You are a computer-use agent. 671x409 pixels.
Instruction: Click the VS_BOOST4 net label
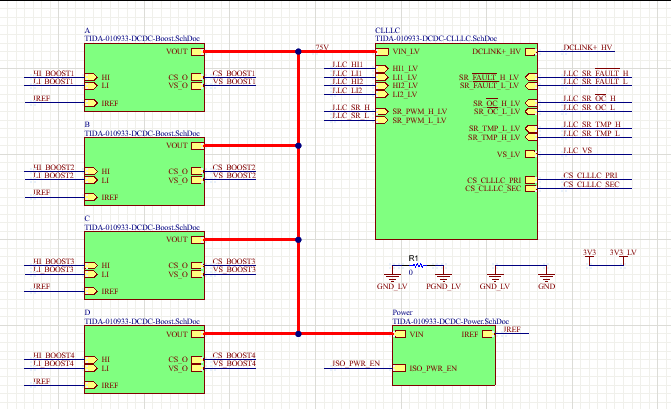coord(234,363)
